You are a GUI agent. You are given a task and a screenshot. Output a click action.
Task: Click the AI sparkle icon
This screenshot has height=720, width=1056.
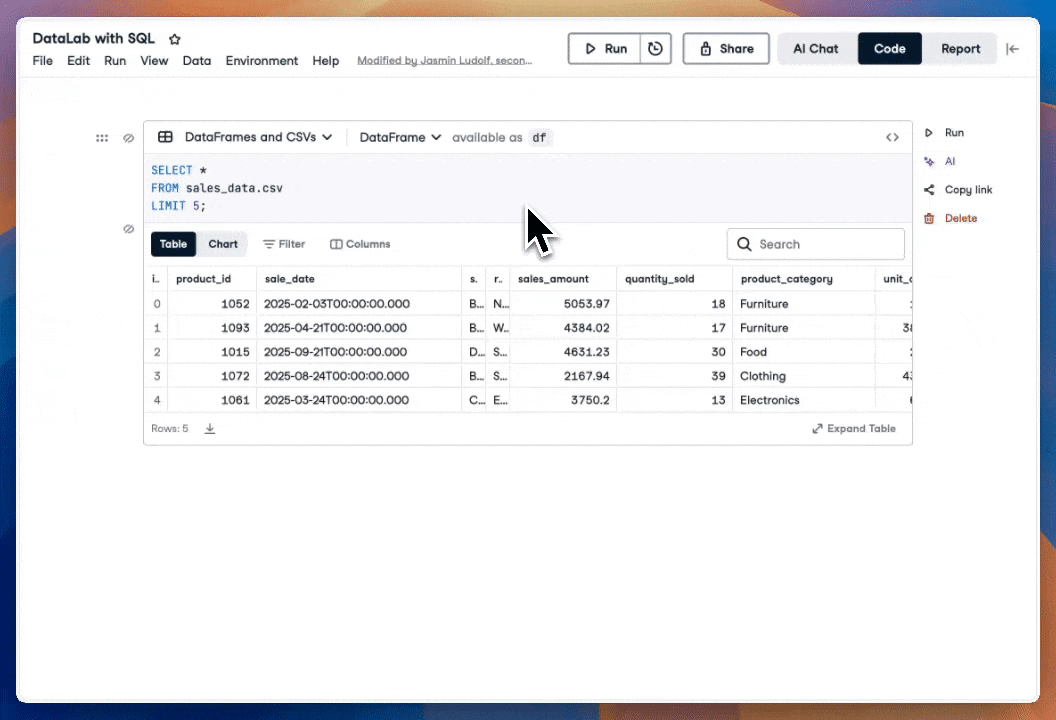[x=929, y=161]
